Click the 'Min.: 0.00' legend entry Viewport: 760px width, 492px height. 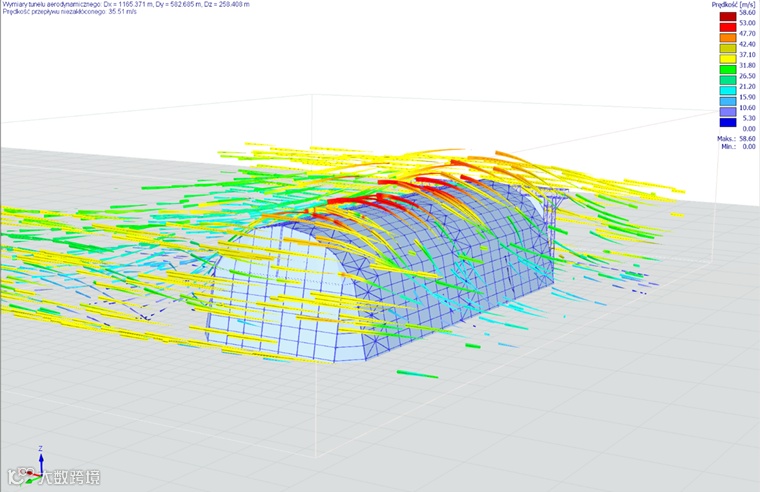738,146
